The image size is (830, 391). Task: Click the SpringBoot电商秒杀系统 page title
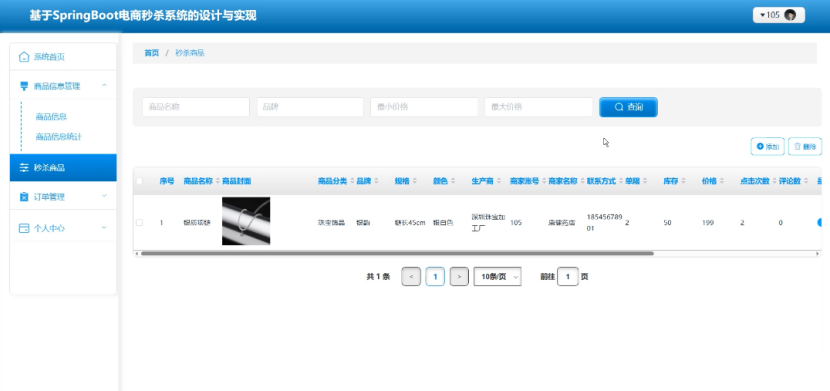[x=143, y=16]
